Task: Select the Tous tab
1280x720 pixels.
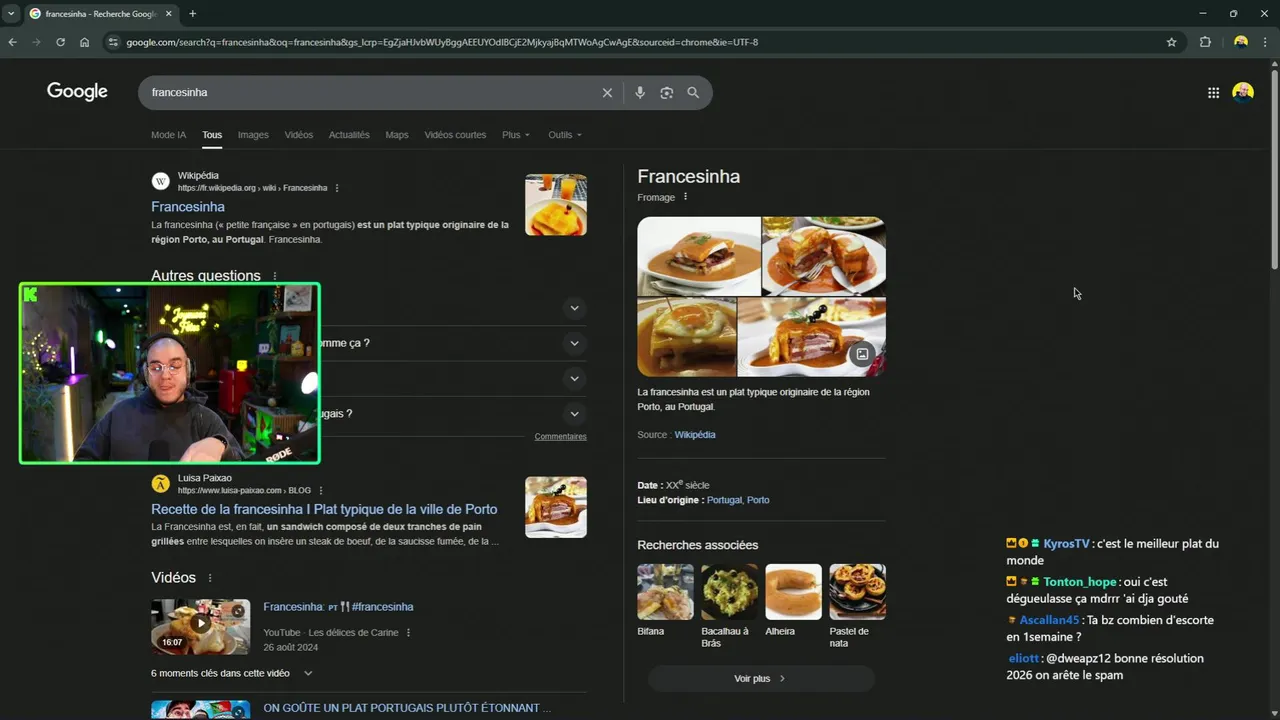Action: [212, 135]
